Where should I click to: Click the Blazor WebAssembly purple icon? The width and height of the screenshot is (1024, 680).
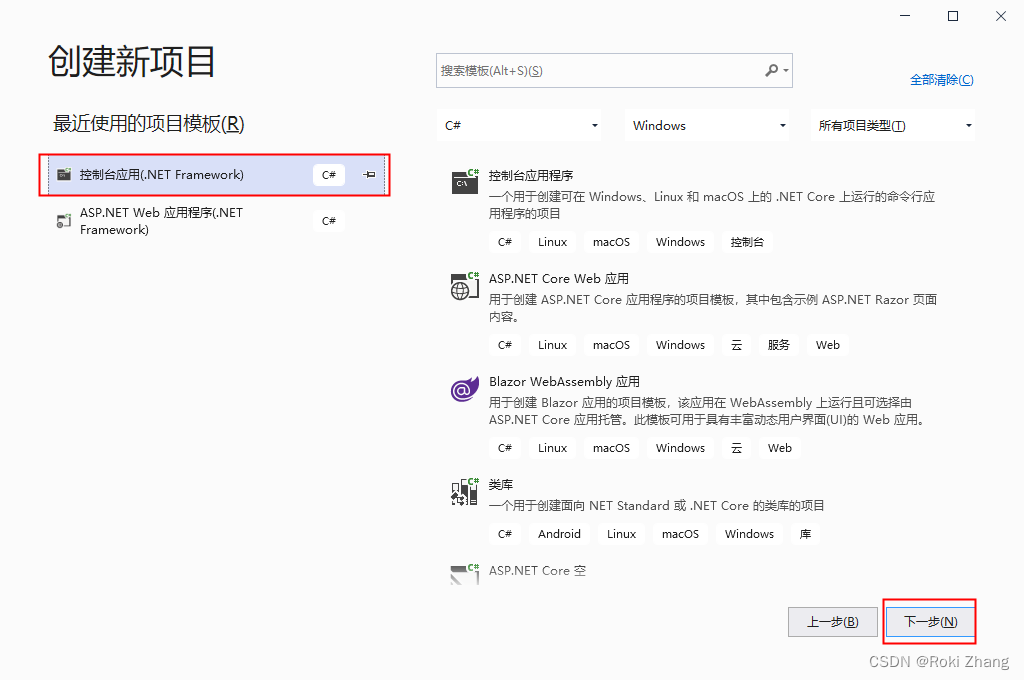click(464, 389)
